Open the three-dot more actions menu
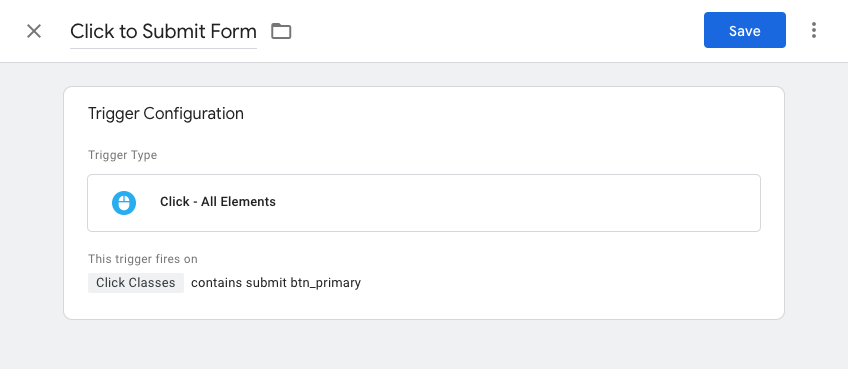Viewport: 848px width, 369px height. (813, 30)
